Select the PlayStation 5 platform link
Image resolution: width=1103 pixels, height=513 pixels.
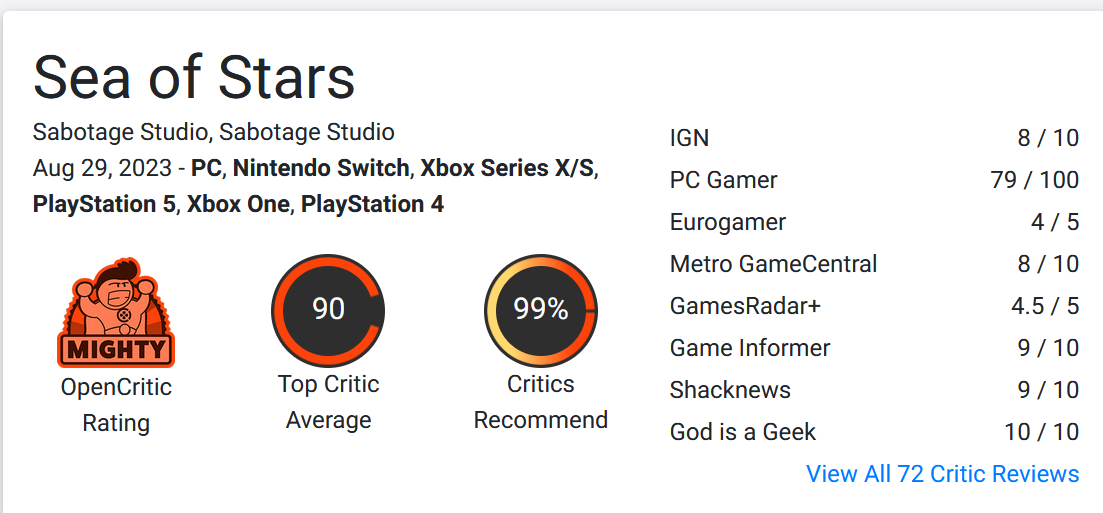[104, 205]
